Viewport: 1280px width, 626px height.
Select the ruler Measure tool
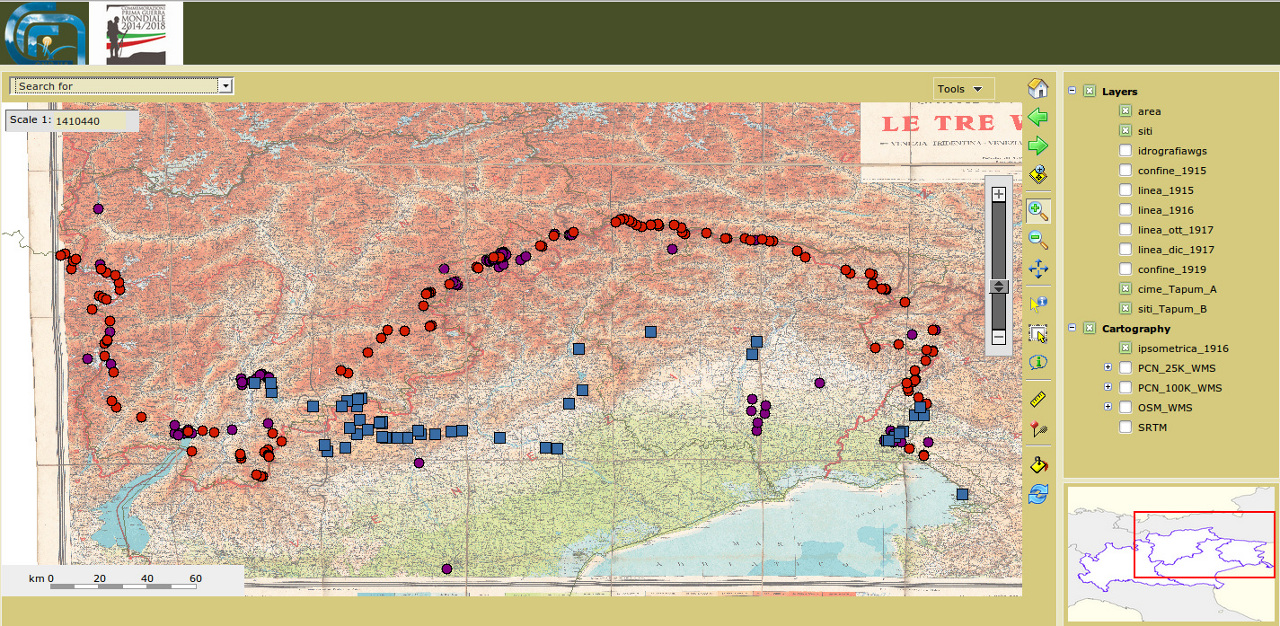[x=1038, y=399]
